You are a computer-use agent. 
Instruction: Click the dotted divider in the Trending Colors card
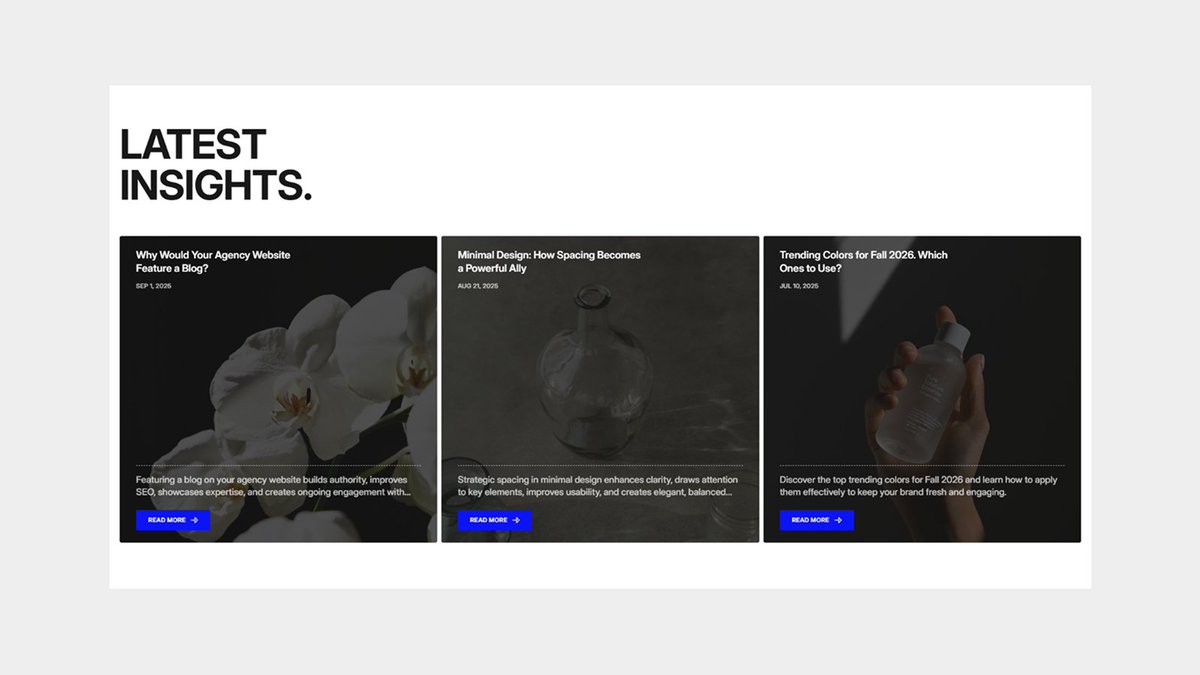coord(922,465)
